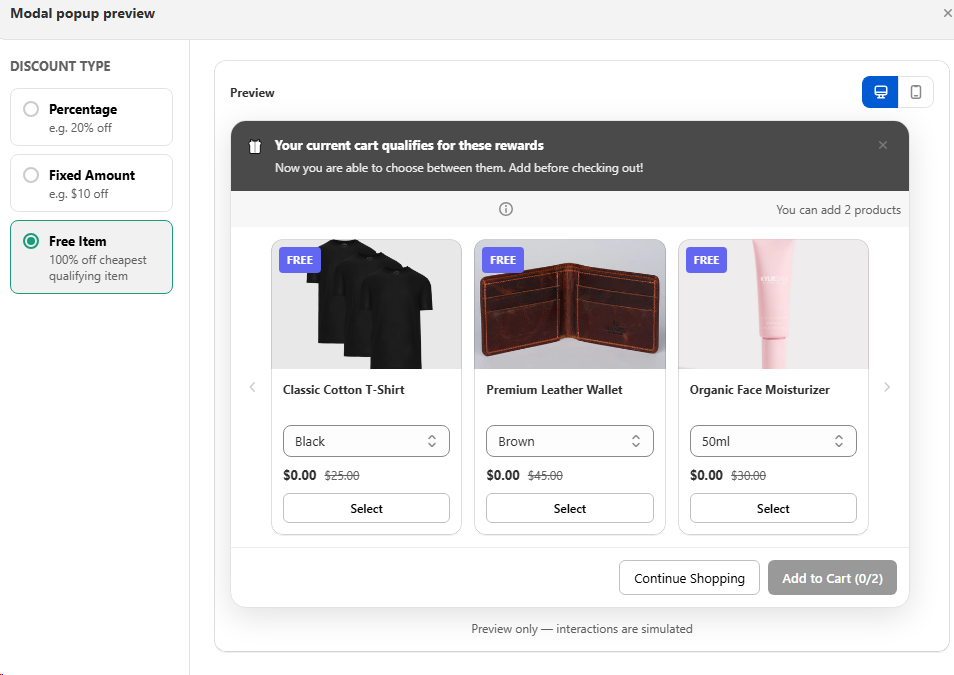Click the struck-through $25.00 price
This screenshot has height=675, width=954.
pos(342,475)
